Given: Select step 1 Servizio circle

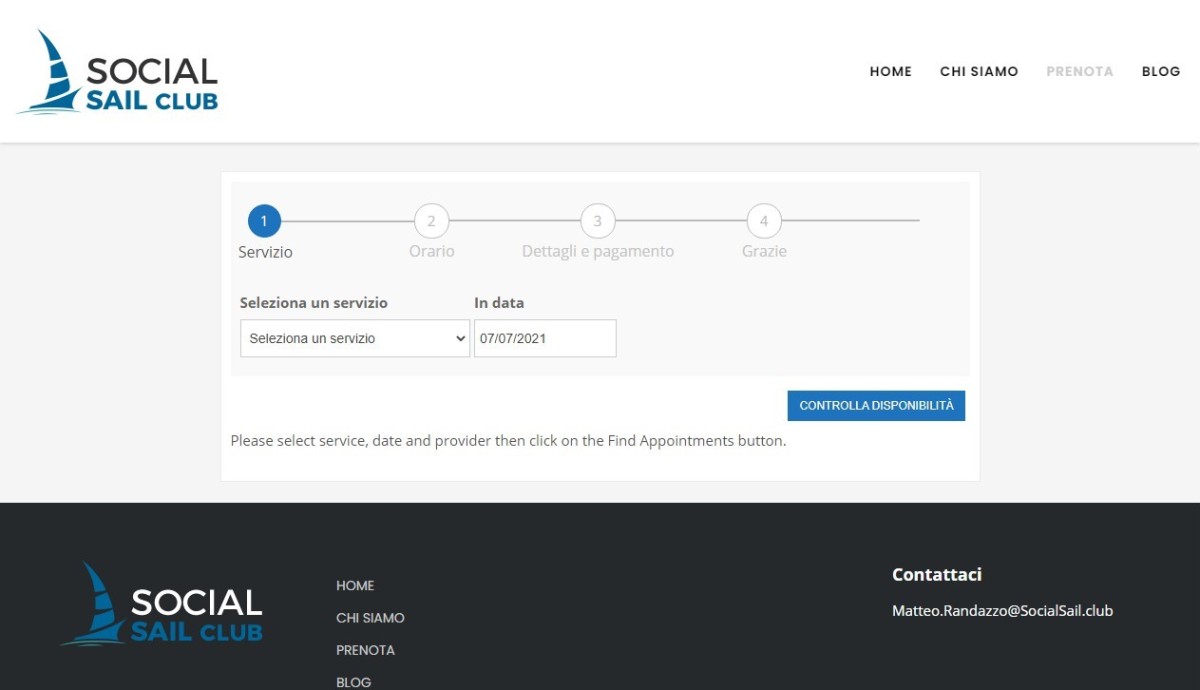Looking at the screenshot, I should pyautogui.click(x=264, y=221).
